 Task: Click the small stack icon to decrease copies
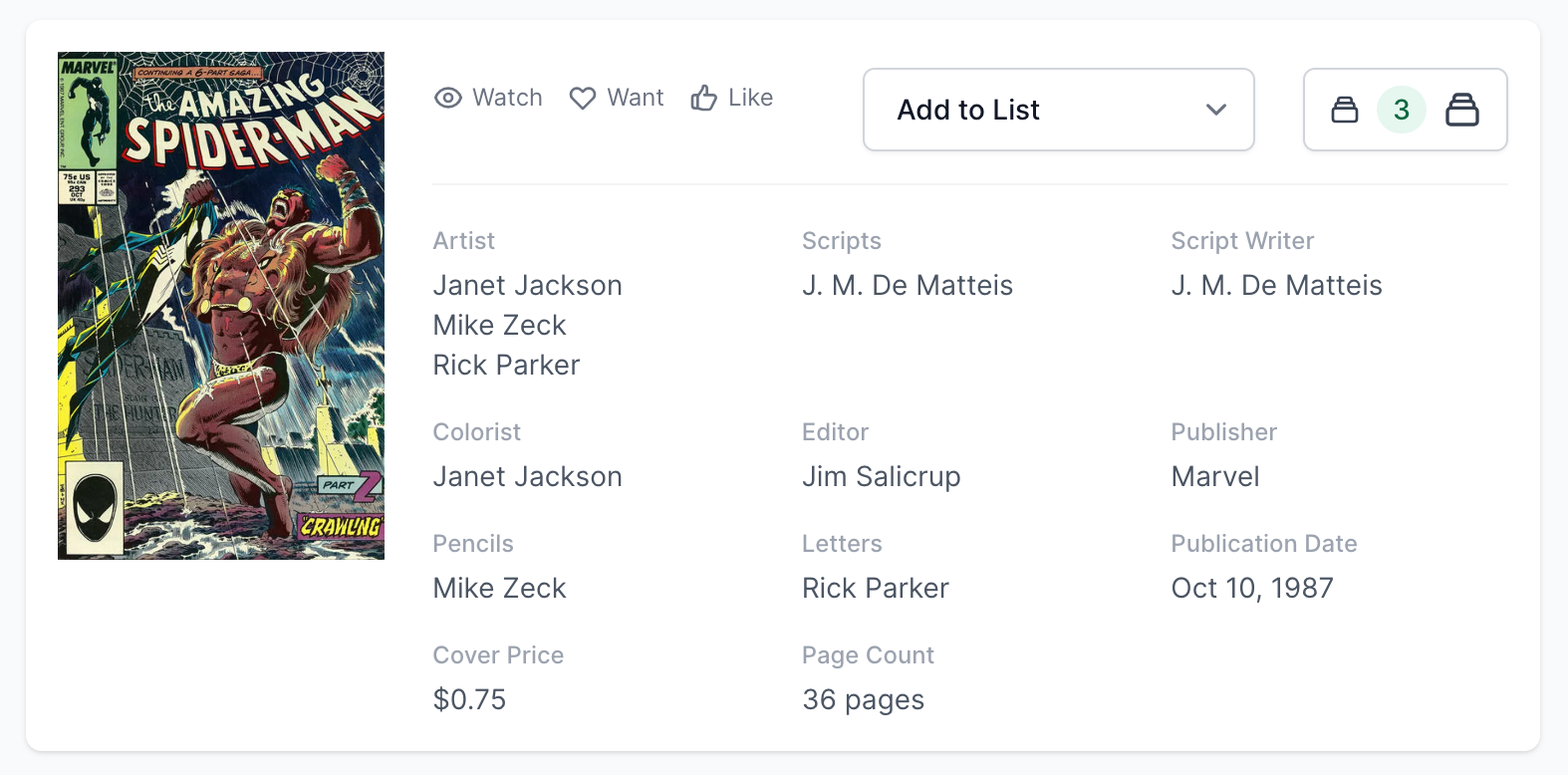[x=1345, y=110]
